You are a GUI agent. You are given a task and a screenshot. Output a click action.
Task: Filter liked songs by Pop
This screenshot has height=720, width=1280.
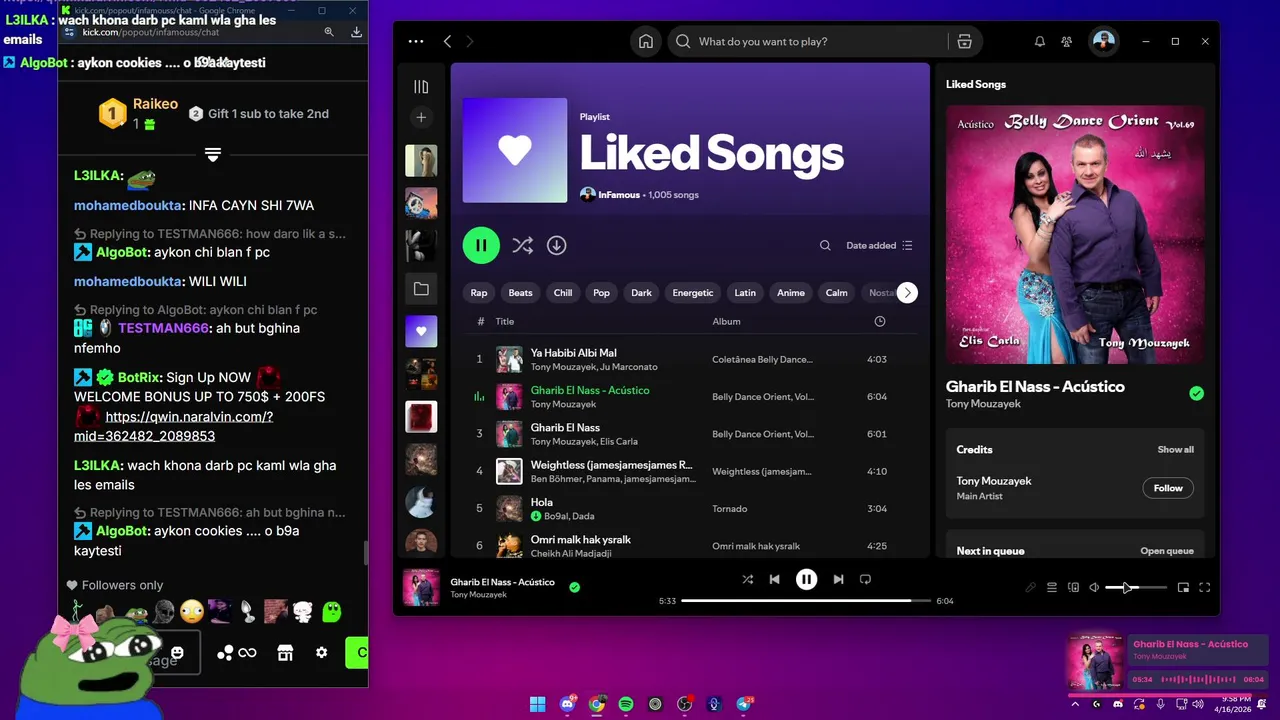point(601,293)
